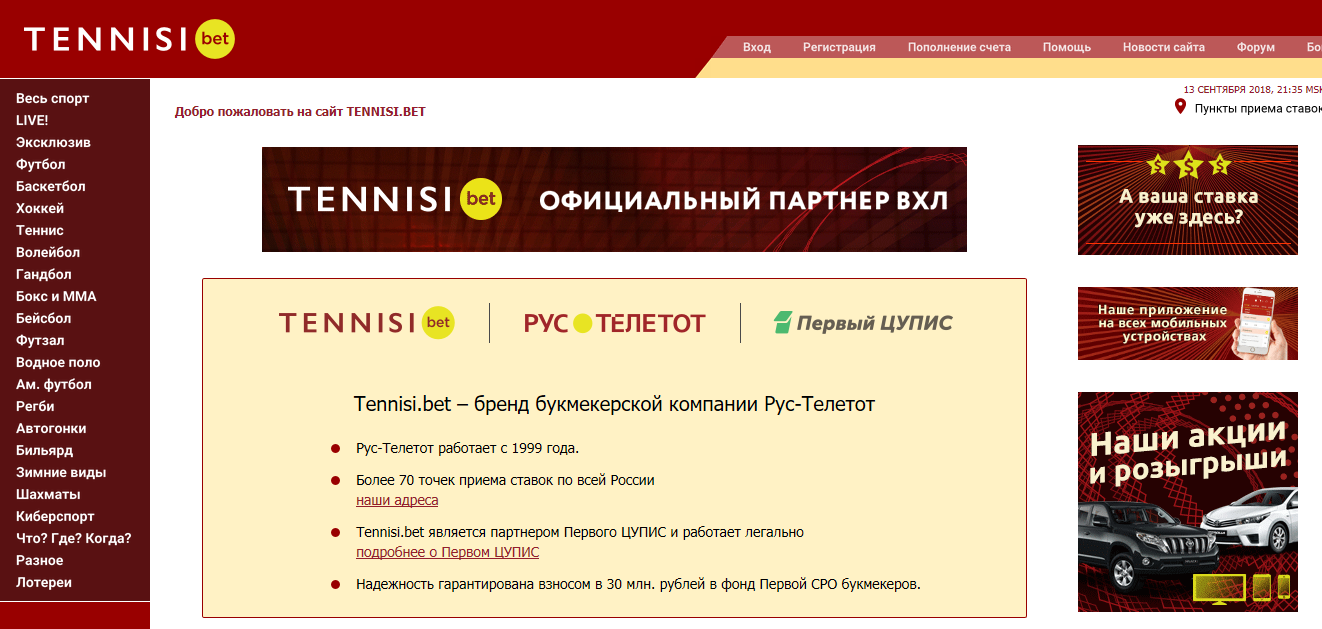This screenshot has height=629, width=1322.
Task: Select Теннис in sidebar
Action: click(x=40, y=230)
